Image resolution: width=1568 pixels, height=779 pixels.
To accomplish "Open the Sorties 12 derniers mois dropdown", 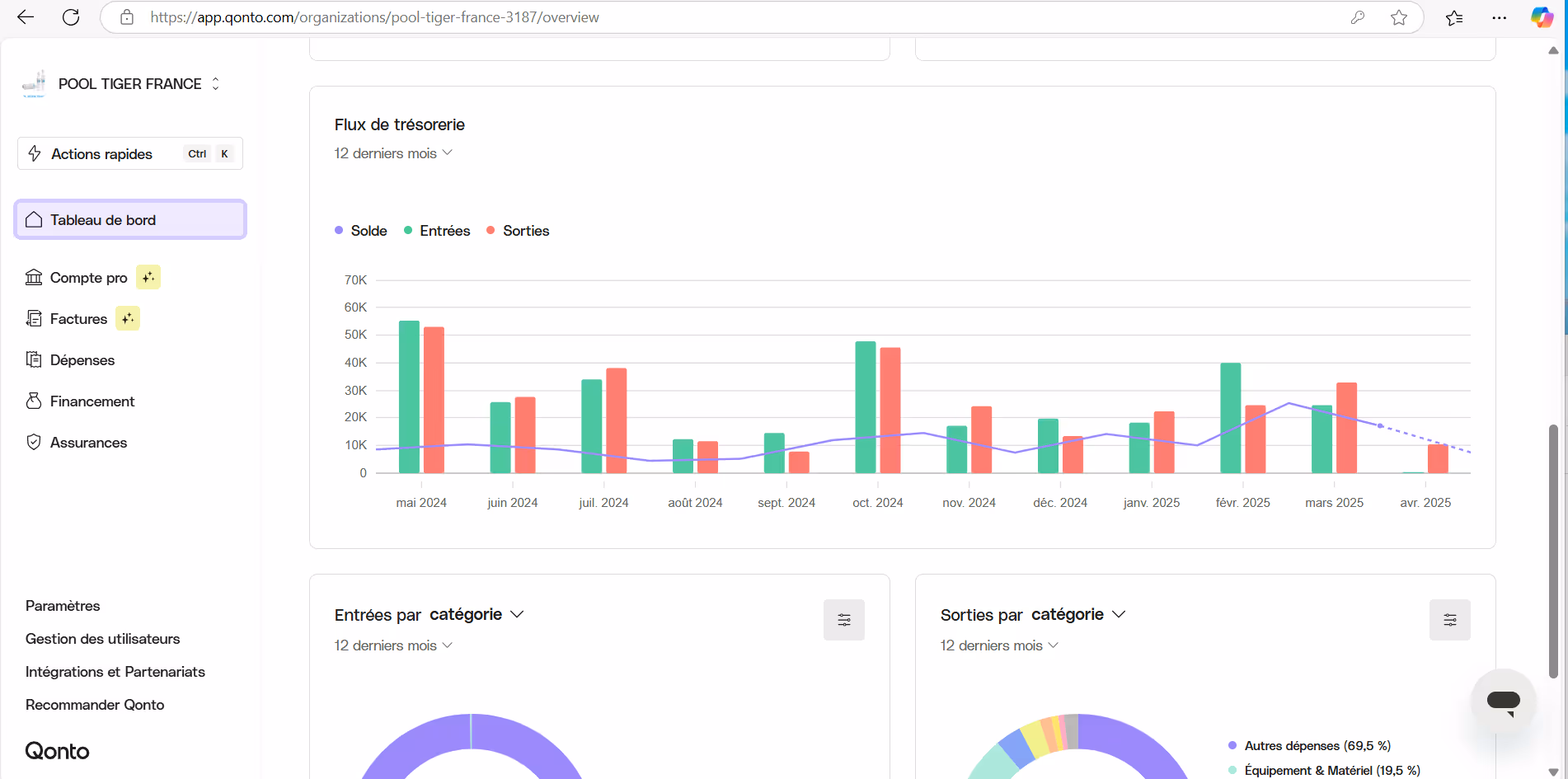I will (x=999, y=645).
